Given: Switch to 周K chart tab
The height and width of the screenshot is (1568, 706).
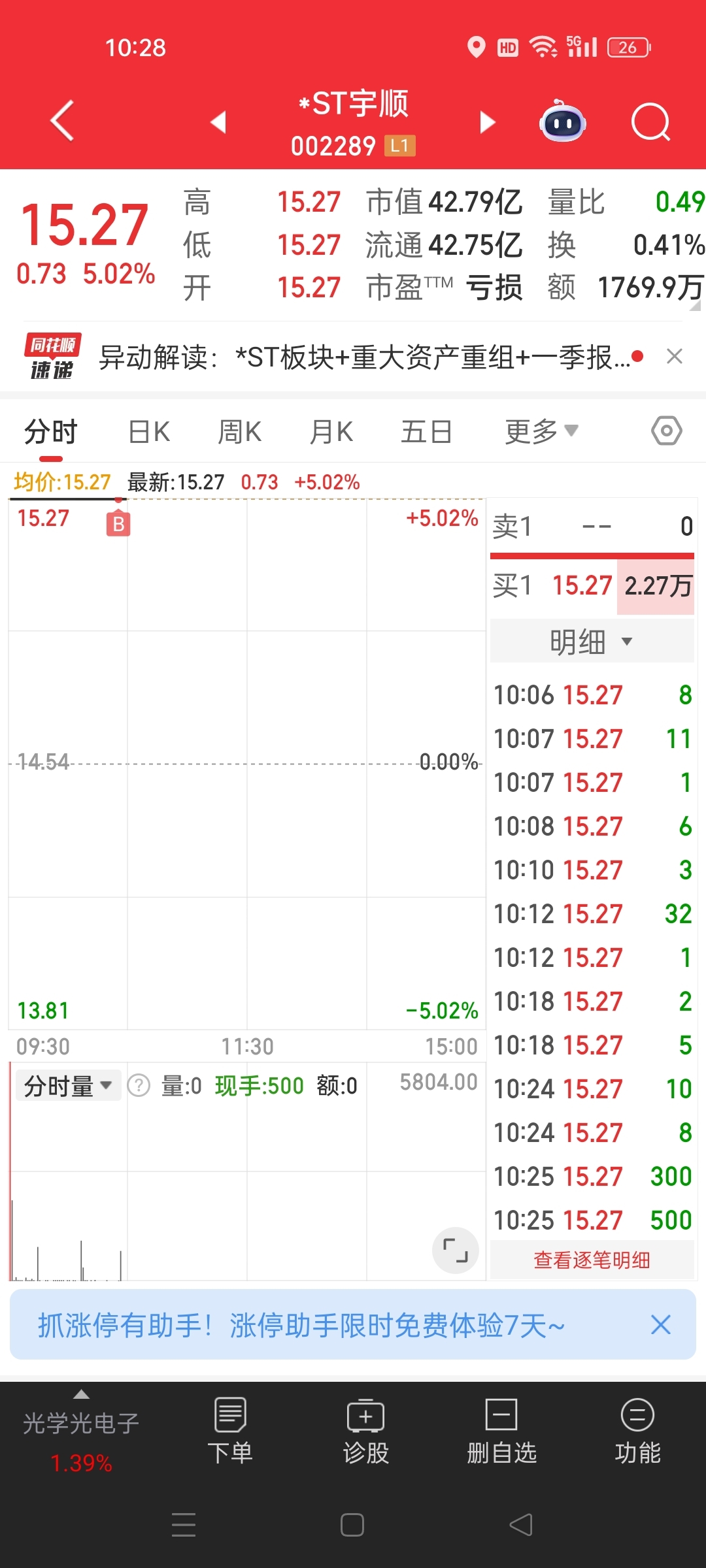Looking at the screenshot, I should point(240,432).
